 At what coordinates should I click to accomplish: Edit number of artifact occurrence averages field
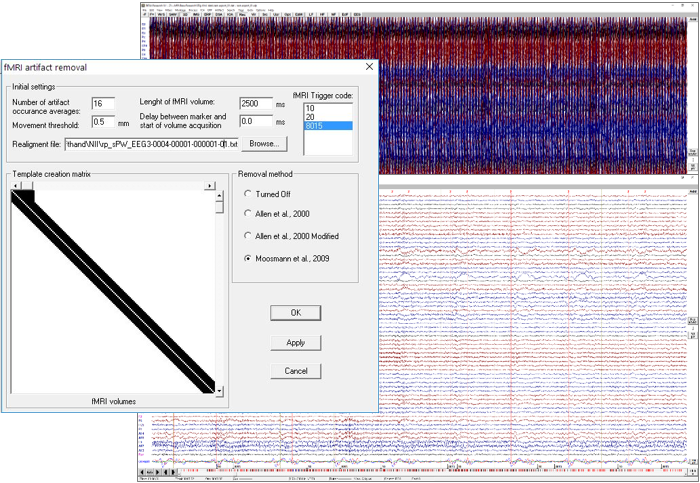click(103, 104)
